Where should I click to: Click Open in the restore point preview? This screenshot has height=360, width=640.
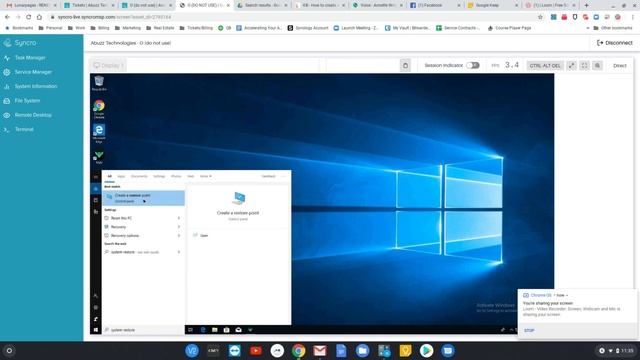point(204,236)
